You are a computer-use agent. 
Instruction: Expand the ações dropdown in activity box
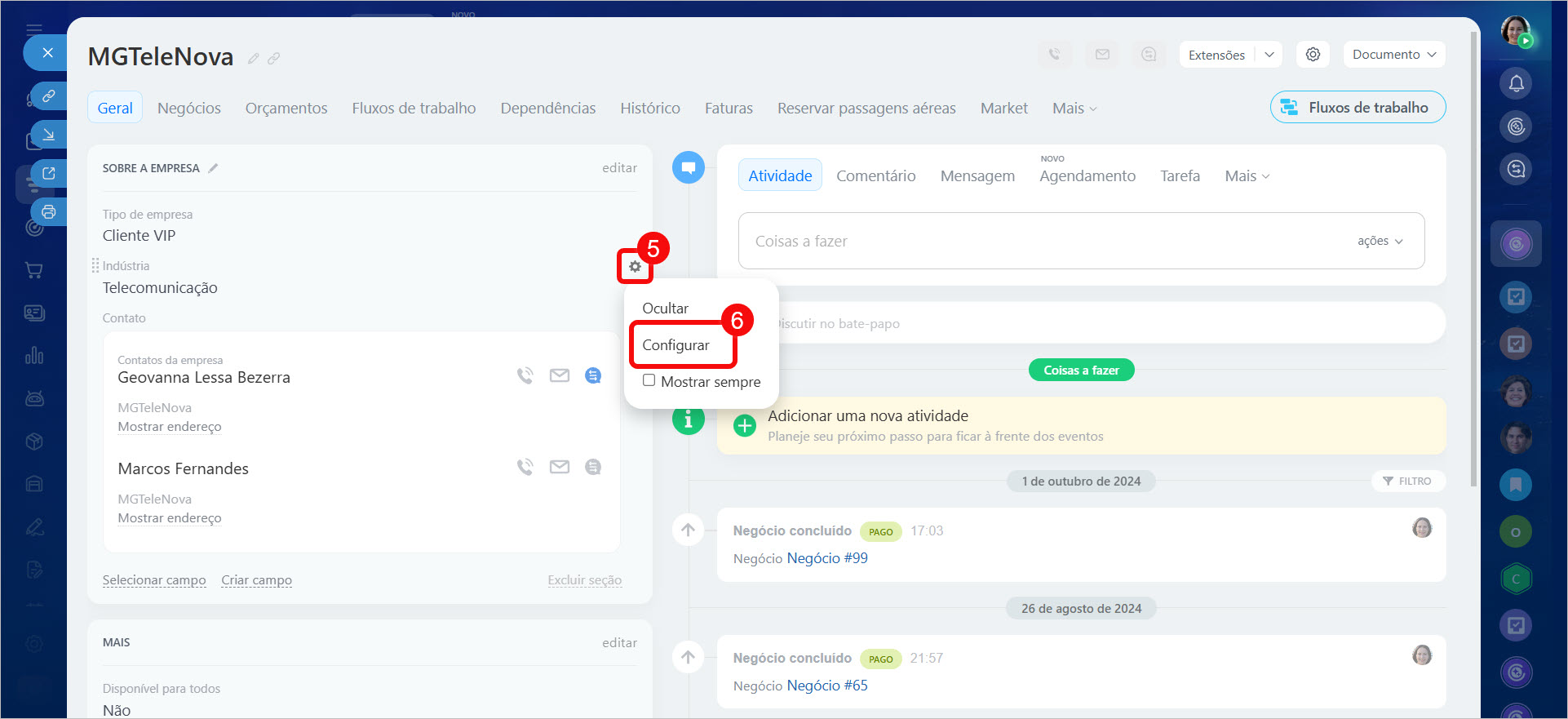pos(1380,241)
